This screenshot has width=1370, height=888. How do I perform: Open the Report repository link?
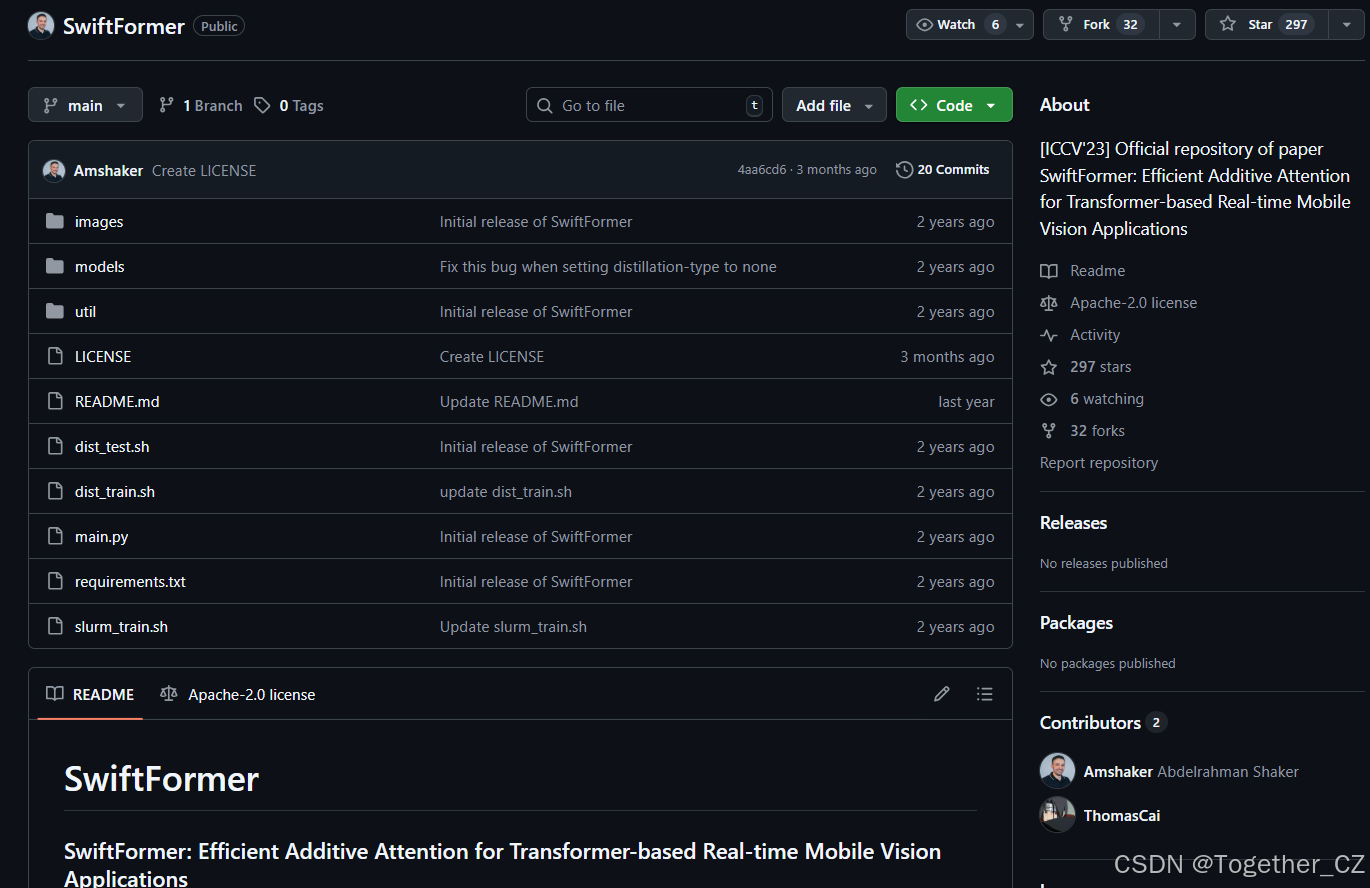1099,463
